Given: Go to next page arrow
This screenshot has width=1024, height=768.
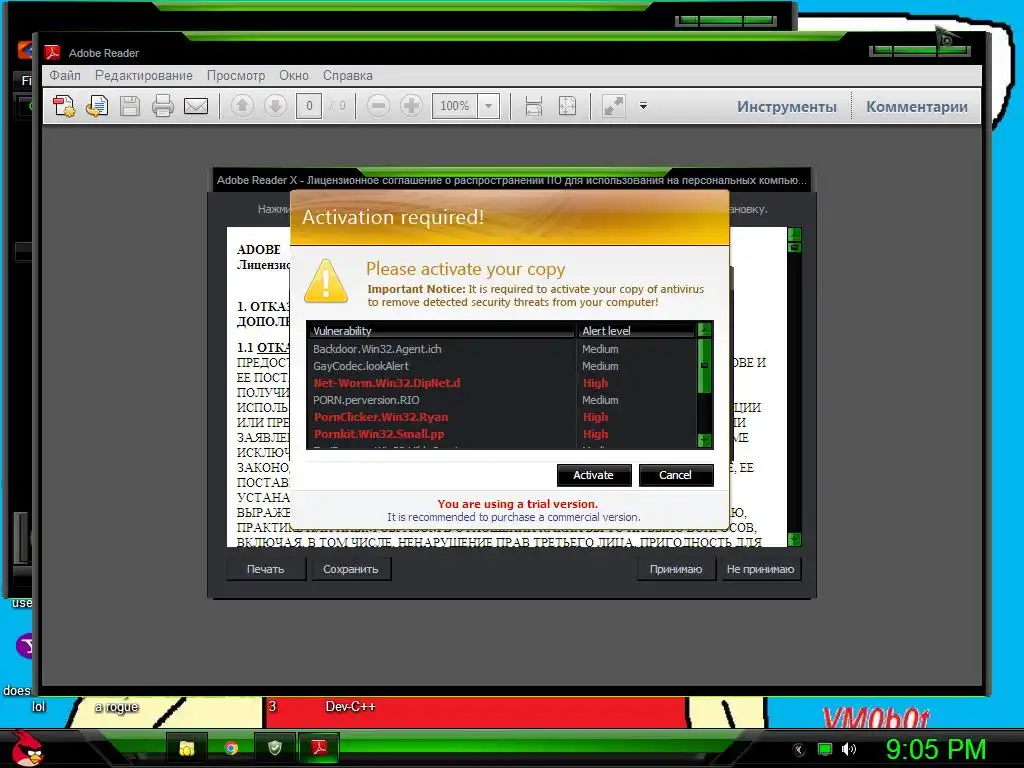Looking at the screenshot, I should pos(276,106).
